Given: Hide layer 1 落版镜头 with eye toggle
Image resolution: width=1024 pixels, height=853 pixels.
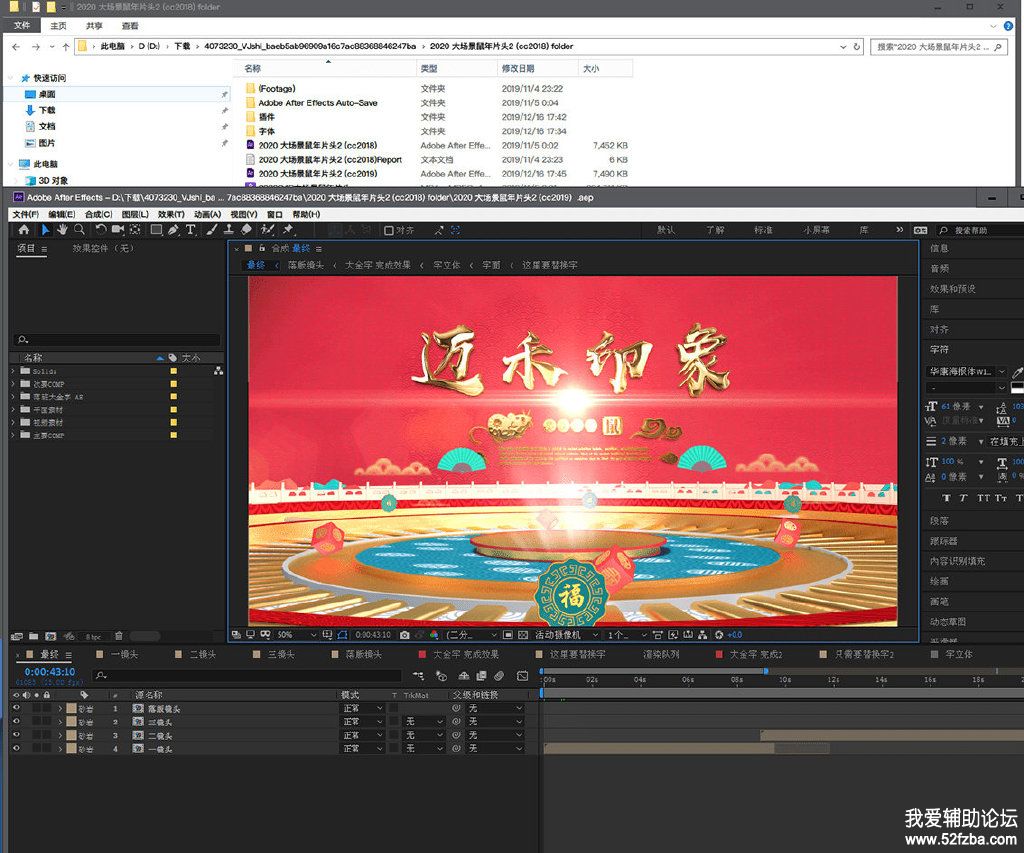Looking at the screenshot, I should 16,708.
